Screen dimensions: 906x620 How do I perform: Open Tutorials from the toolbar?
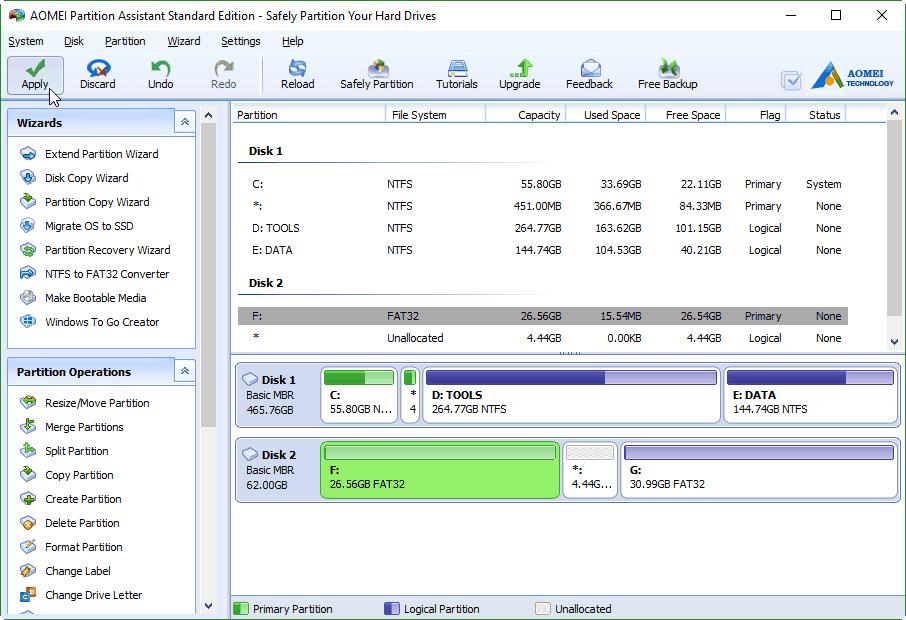click(x=456, y=73)
